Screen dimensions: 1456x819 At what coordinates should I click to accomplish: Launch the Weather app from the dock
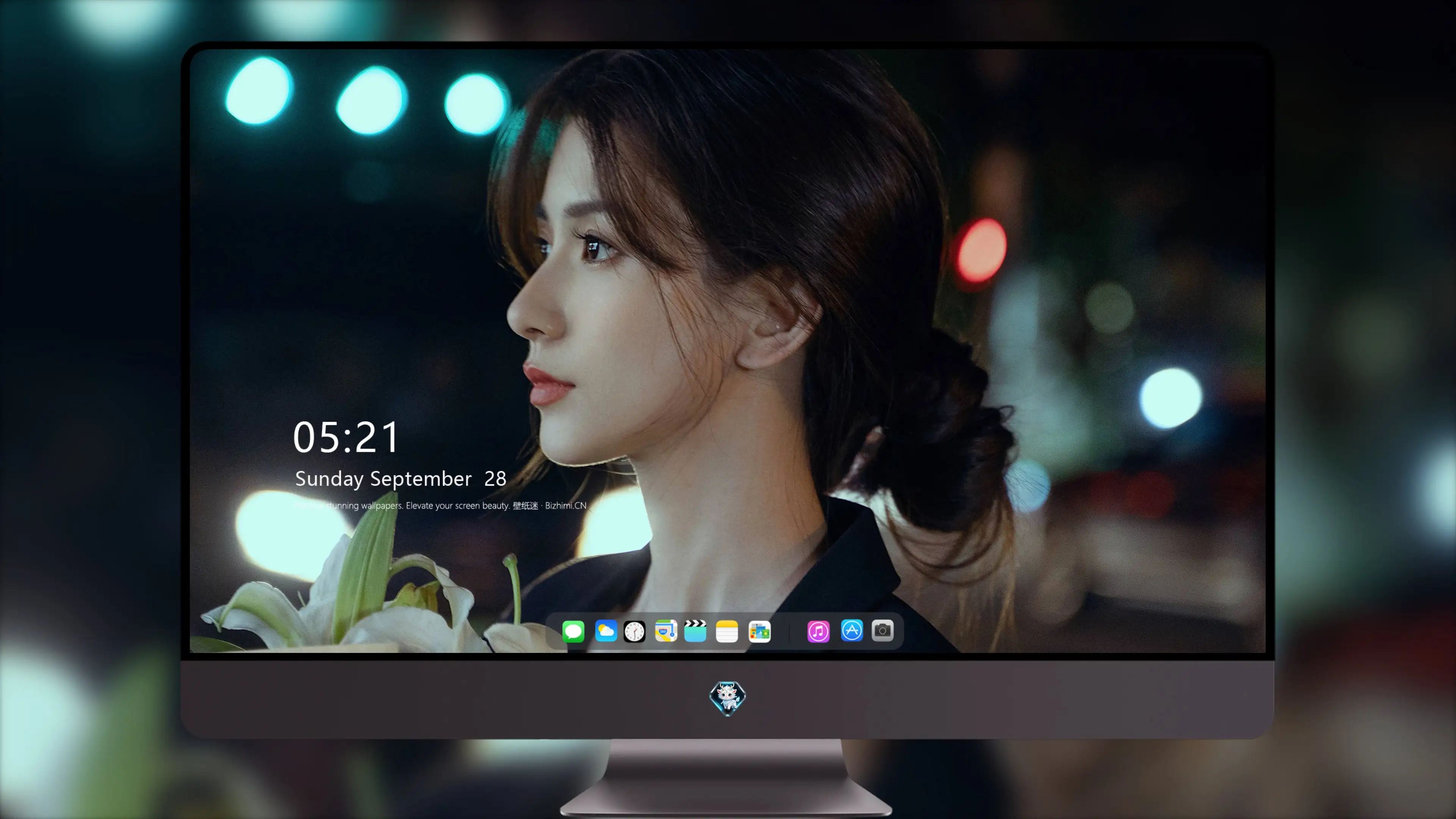(x=606, y=631)
